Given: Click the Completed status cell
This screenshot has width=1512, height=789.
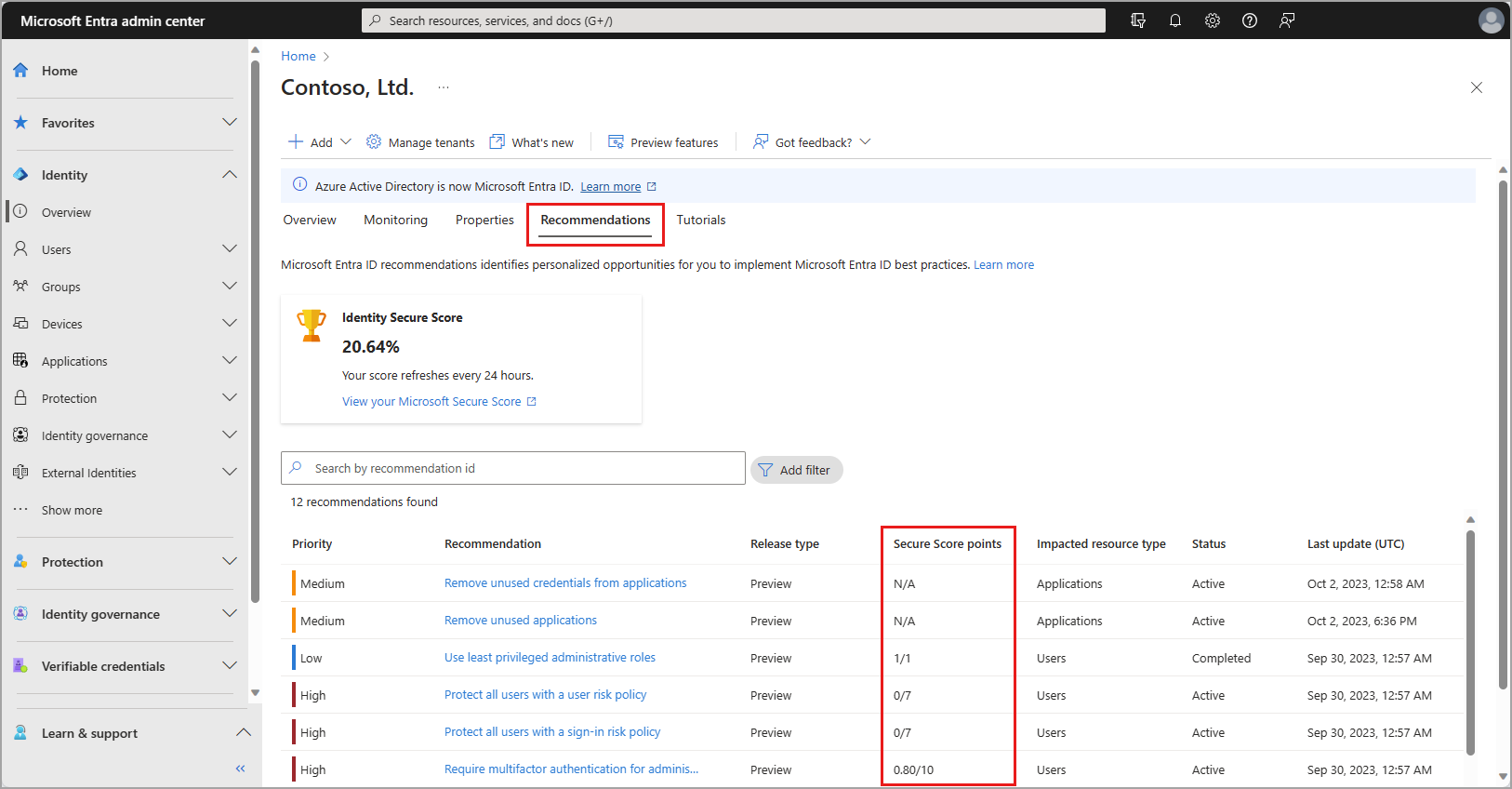Looking at the screenshot, I should pos(1221,658).
